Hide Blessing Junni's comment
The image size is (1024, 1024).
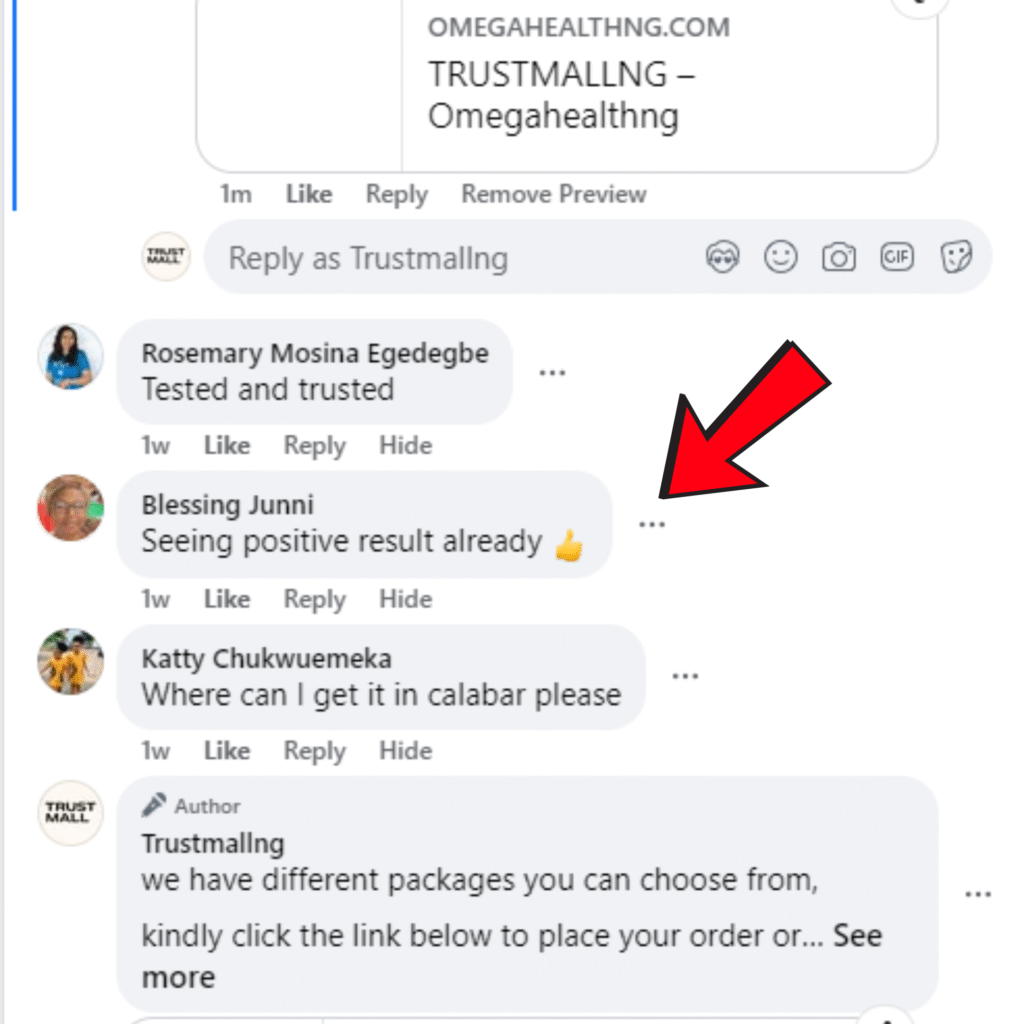point(406,599)
